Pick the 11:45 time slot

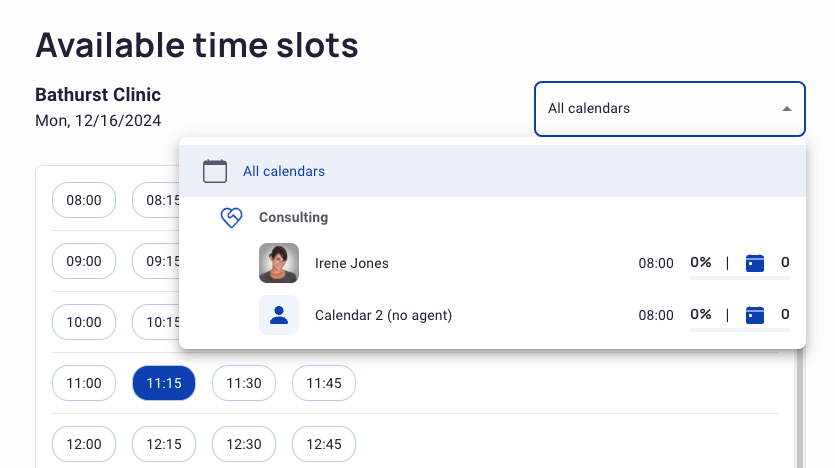click(x=324, y=383)
